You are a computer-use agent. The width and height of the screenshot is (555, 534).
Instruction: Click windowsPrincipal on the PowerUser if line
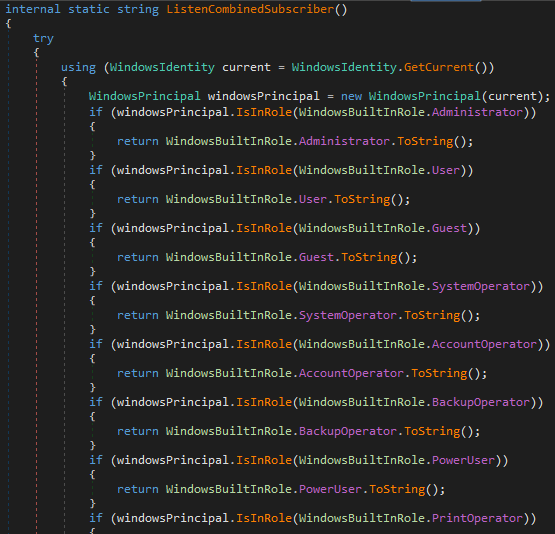tap(173, 461)
